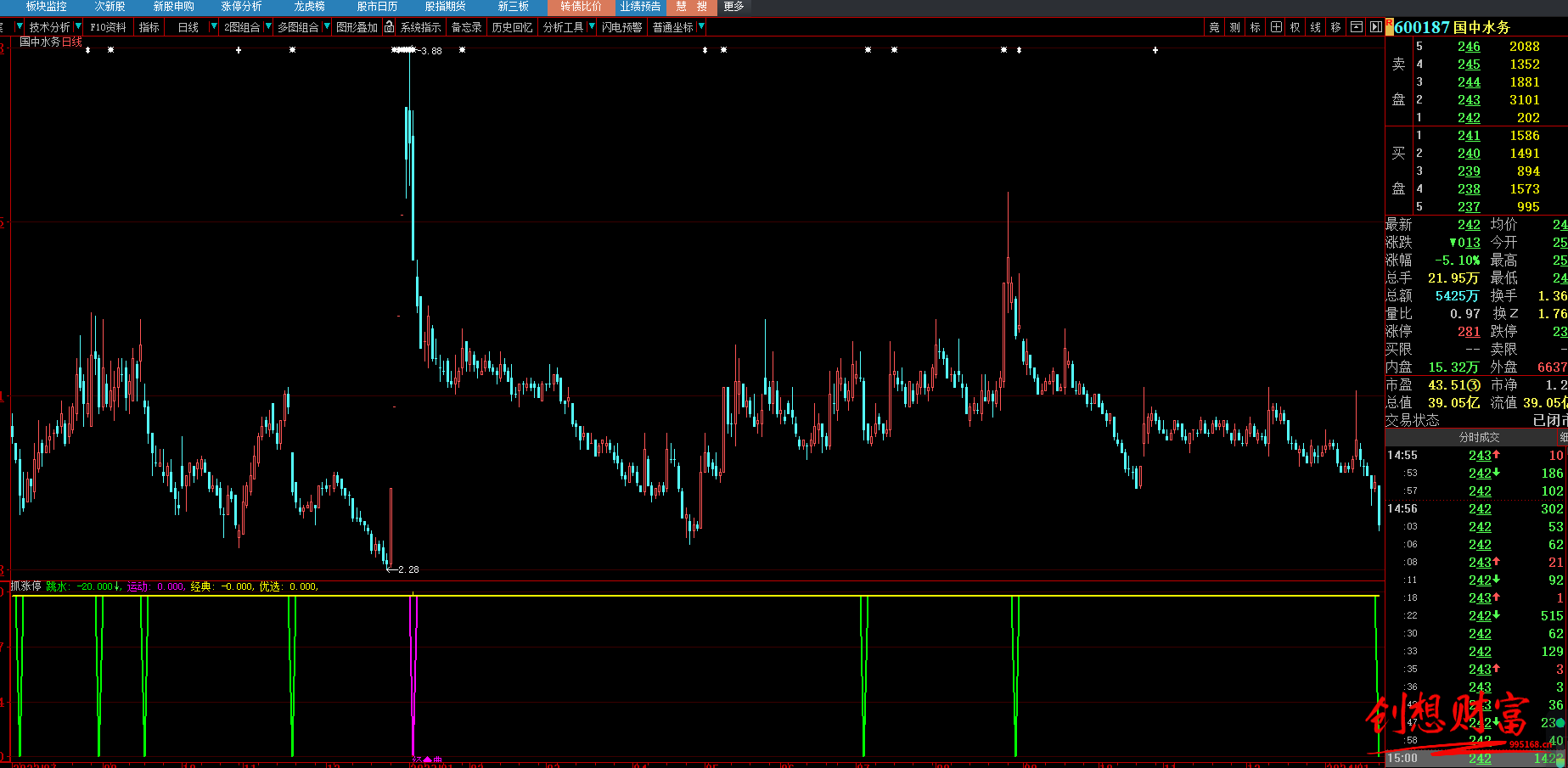This screenshot has width=1568, height=768.
Task: Open the 日线 period dropdown arrow
Action: point(214,27)
